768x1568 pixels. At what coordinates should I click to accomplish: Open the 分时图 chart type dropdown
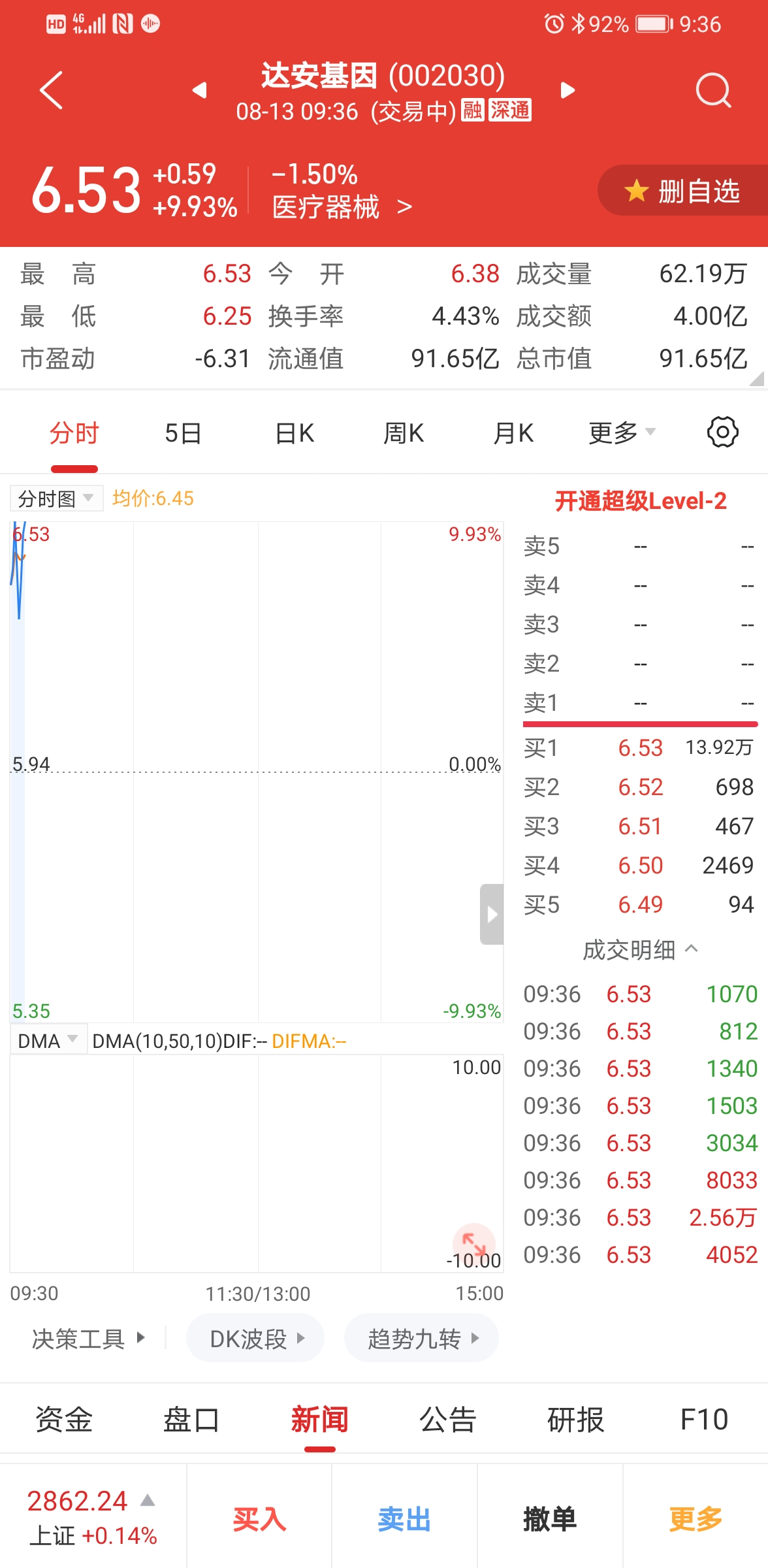click(x=56, y=499)
